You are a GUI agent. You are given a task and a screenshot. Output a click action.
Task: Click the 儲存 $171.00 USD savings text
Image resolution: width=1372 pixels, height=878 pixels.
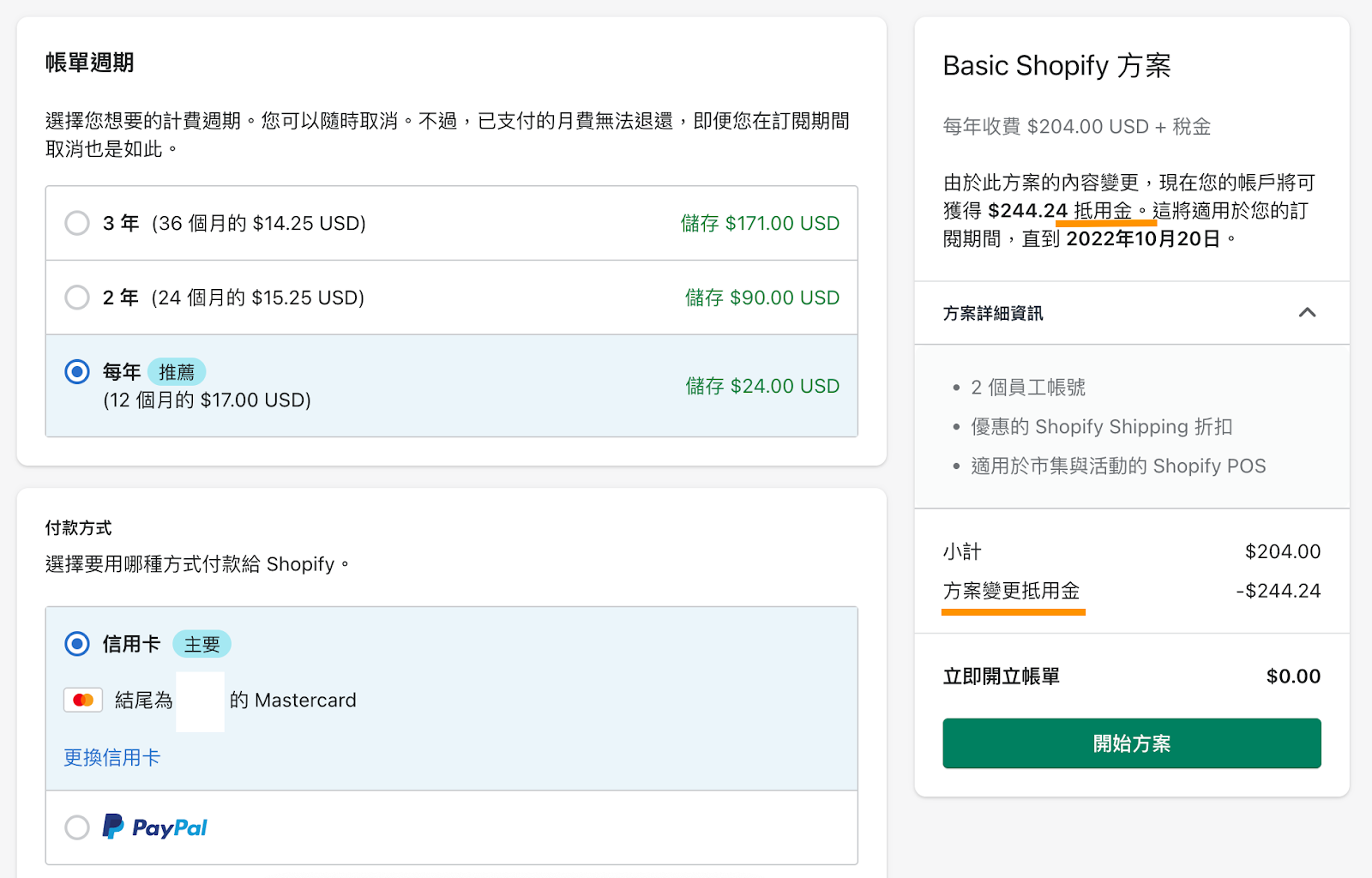point(760,223)
